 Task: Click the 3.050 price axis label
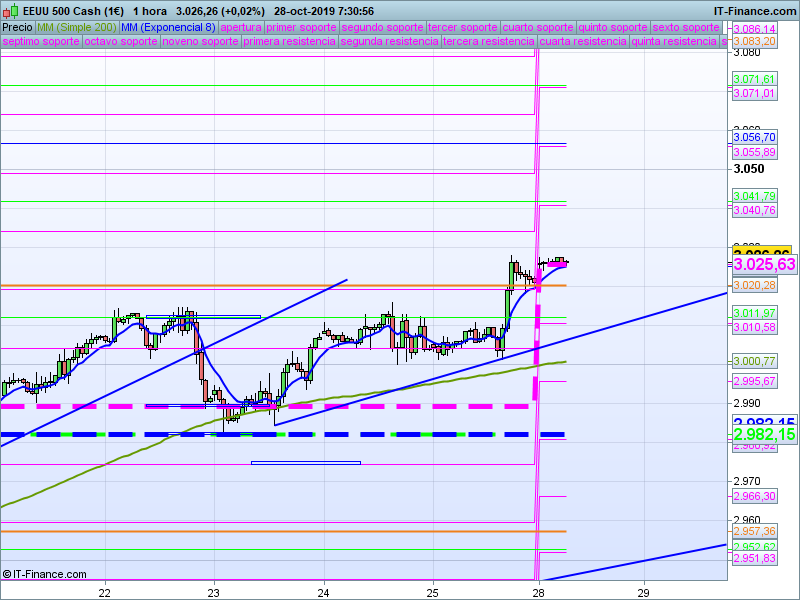[749, 169]
